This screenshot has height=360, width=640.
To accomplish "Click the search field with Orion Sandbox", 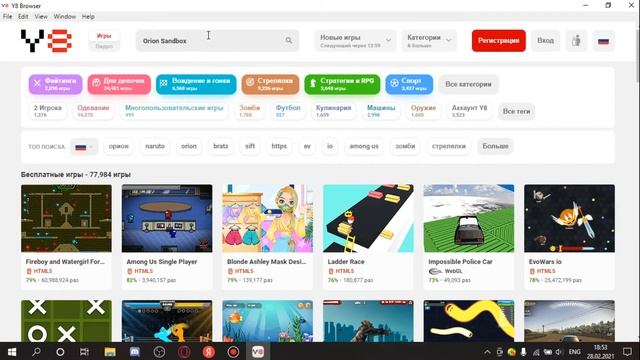I will coord(217,40).
